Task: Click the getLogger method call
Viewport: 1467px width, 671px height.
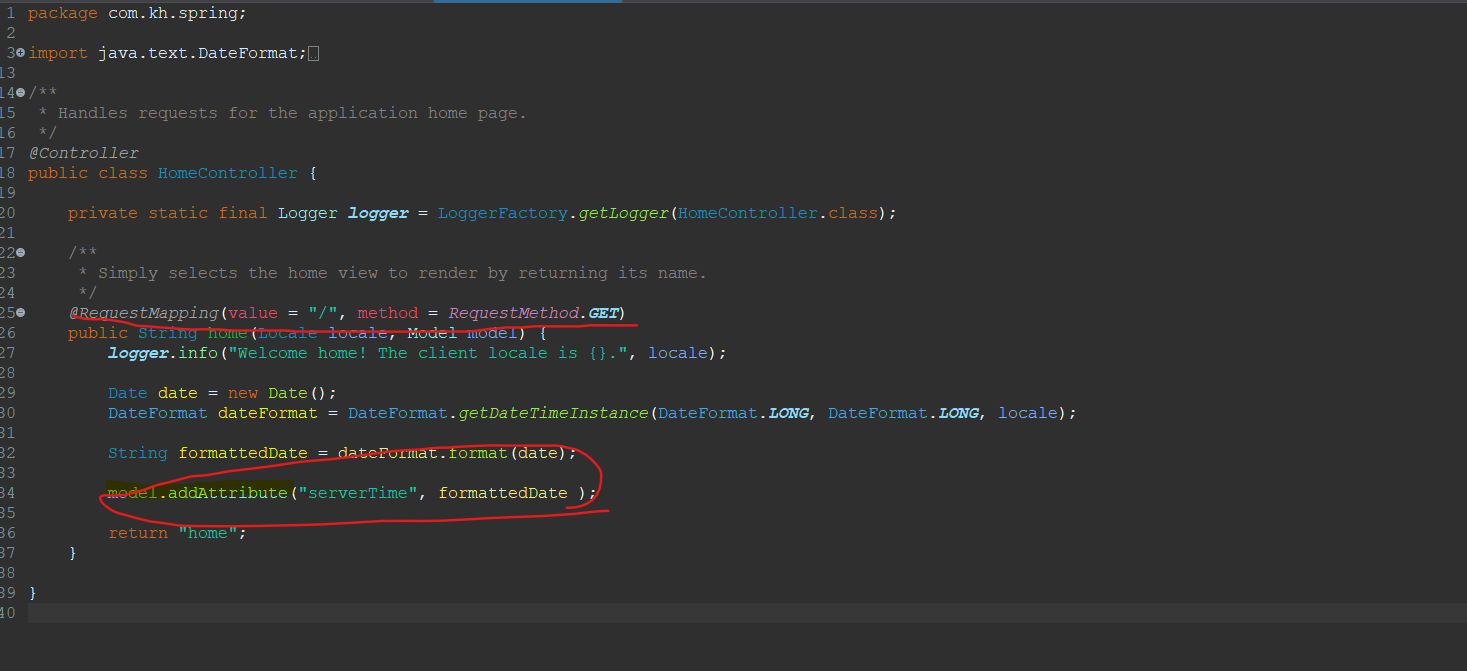Action: tap(623, 213)
